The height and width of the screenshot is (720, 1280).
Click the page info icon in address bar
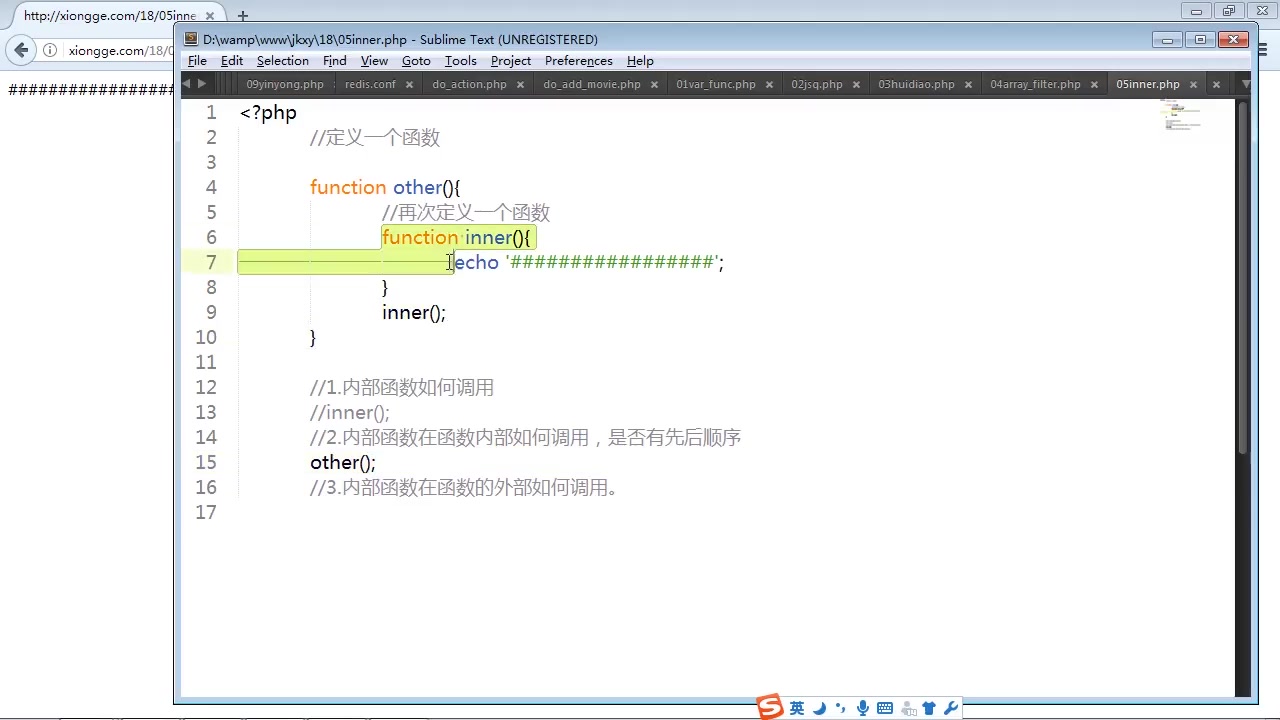(50, 50)
